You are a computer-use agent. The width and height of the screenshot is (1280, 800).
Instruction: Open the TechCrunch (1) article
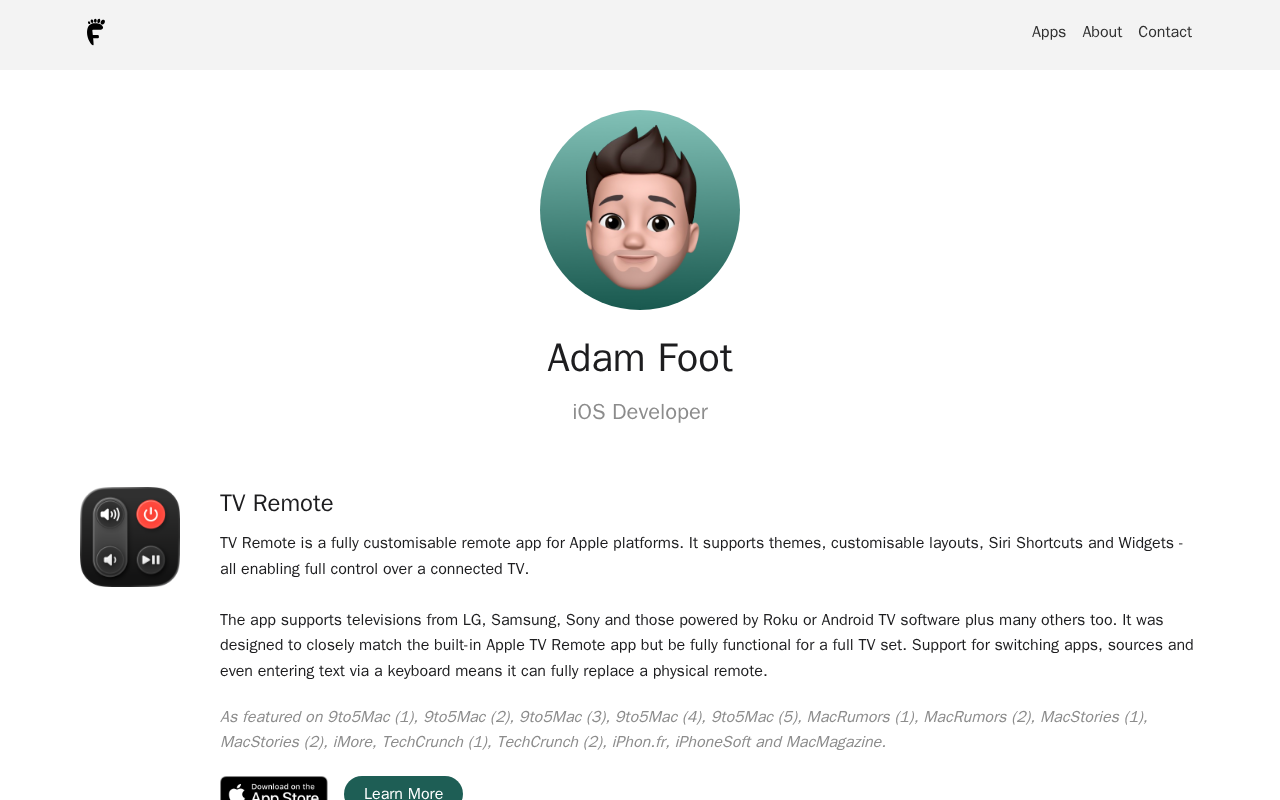pyautogui.click(x=435, y=742)
